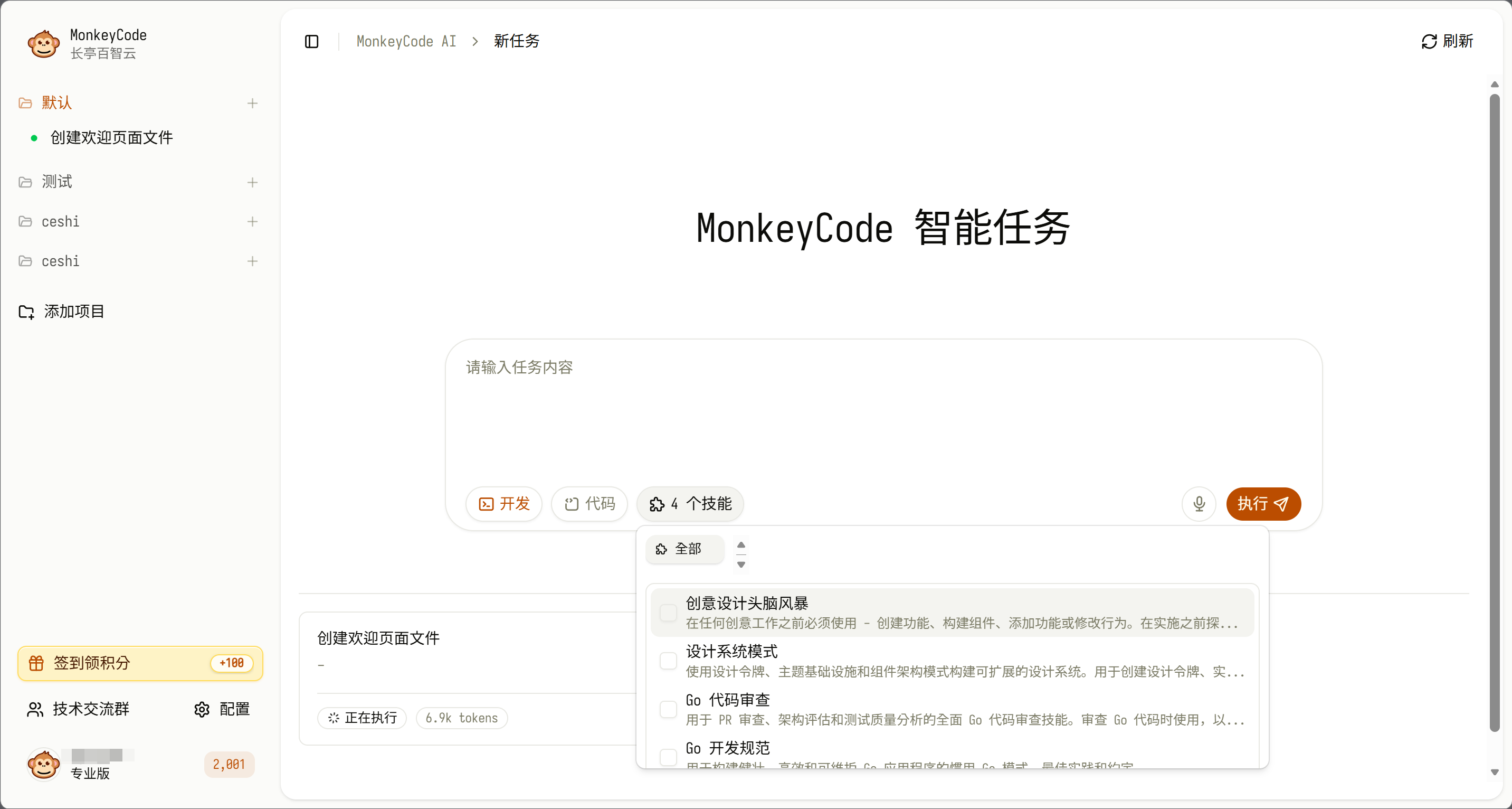Add a task to 默认 folder via plus
The image size is (1512, 809).
[x=252, y=104]
